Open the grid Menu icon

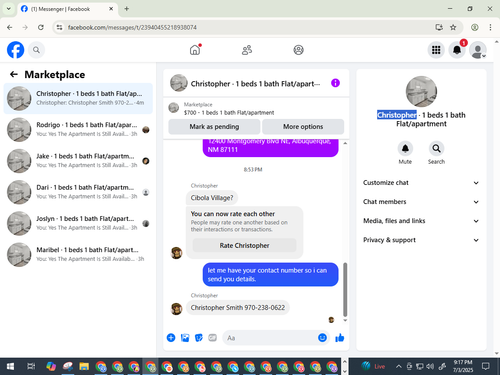tap(436, 50)
